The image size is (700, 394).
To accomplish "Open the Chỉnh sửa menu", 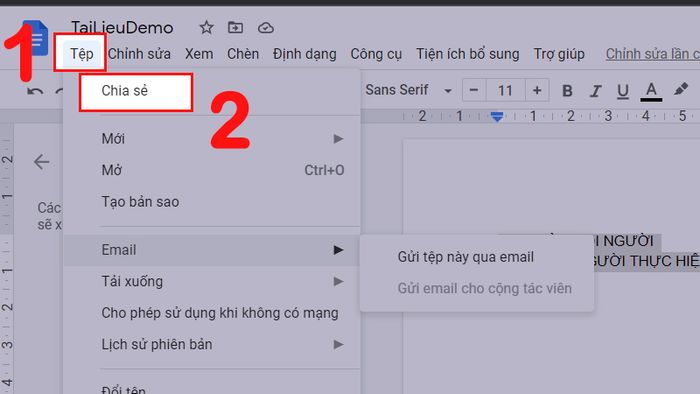I will coord(139,54).
